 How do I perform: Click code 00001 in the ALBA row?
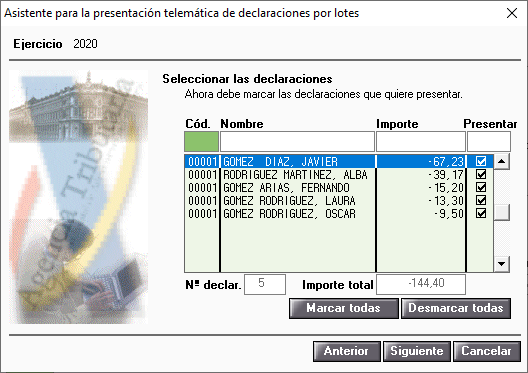(x=203, y=175)
